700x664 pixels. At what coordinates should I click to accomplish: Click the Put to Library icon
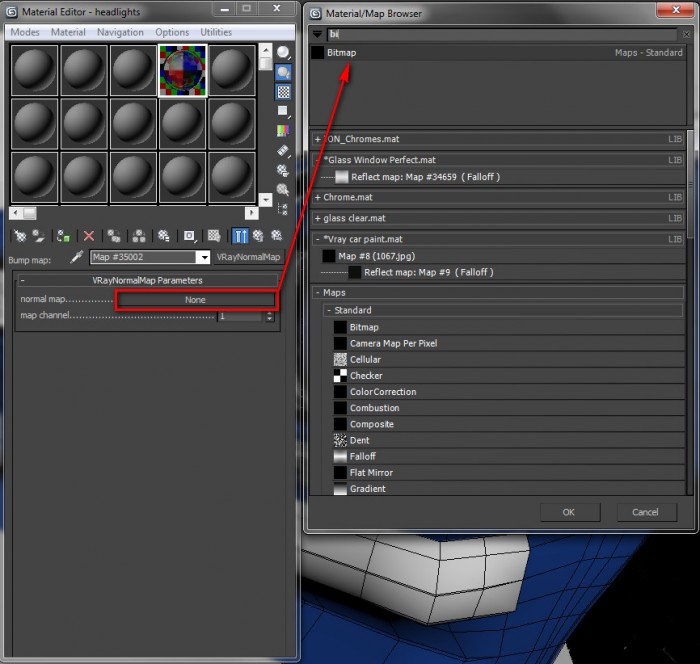coord(164,235)
